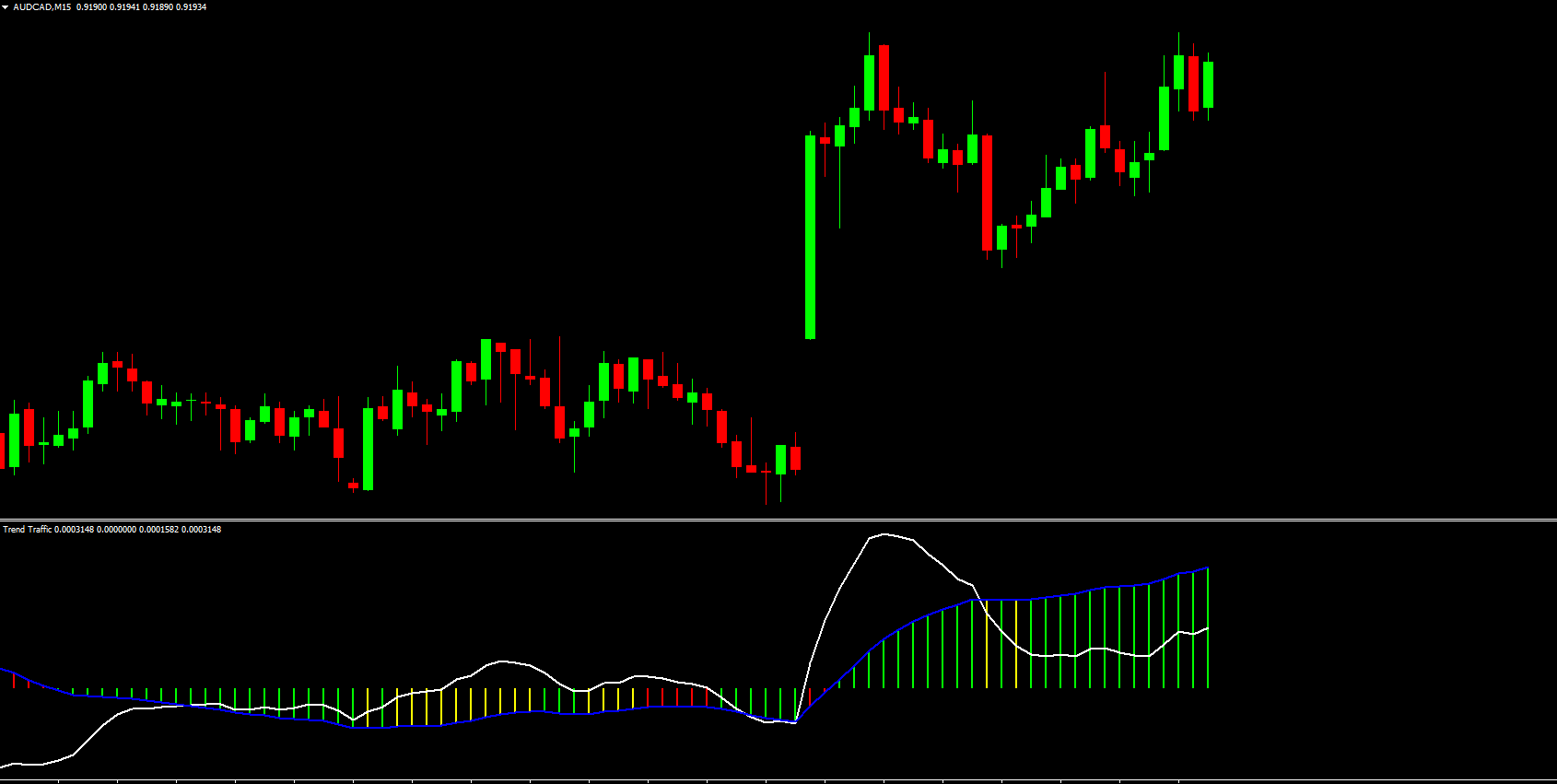Click the long red candle after the peak
The image size is (1557, 784).
pos(988,193)
